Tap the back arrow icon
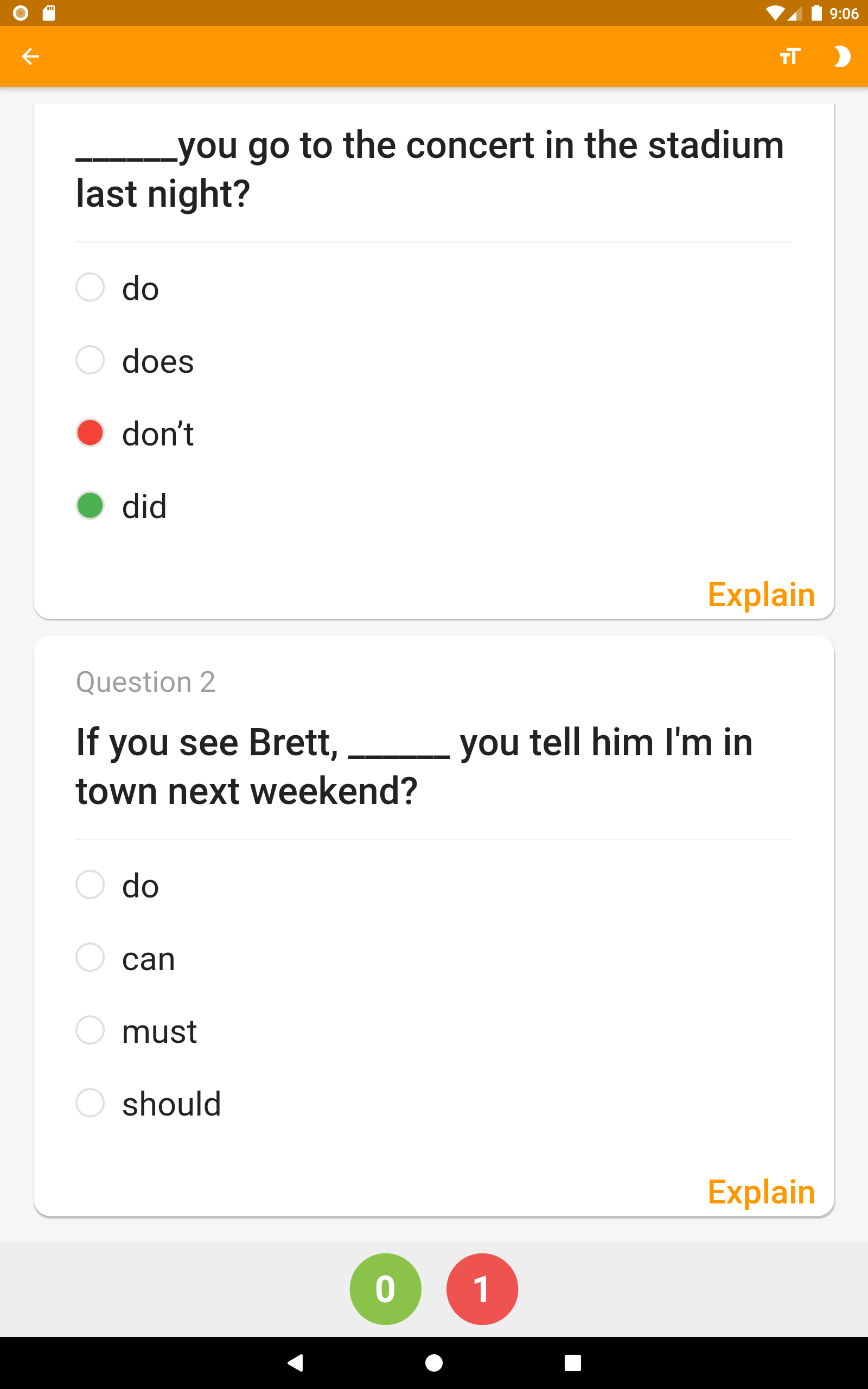868x1389 pixels. pyautogui.click(x=30, y=56)
